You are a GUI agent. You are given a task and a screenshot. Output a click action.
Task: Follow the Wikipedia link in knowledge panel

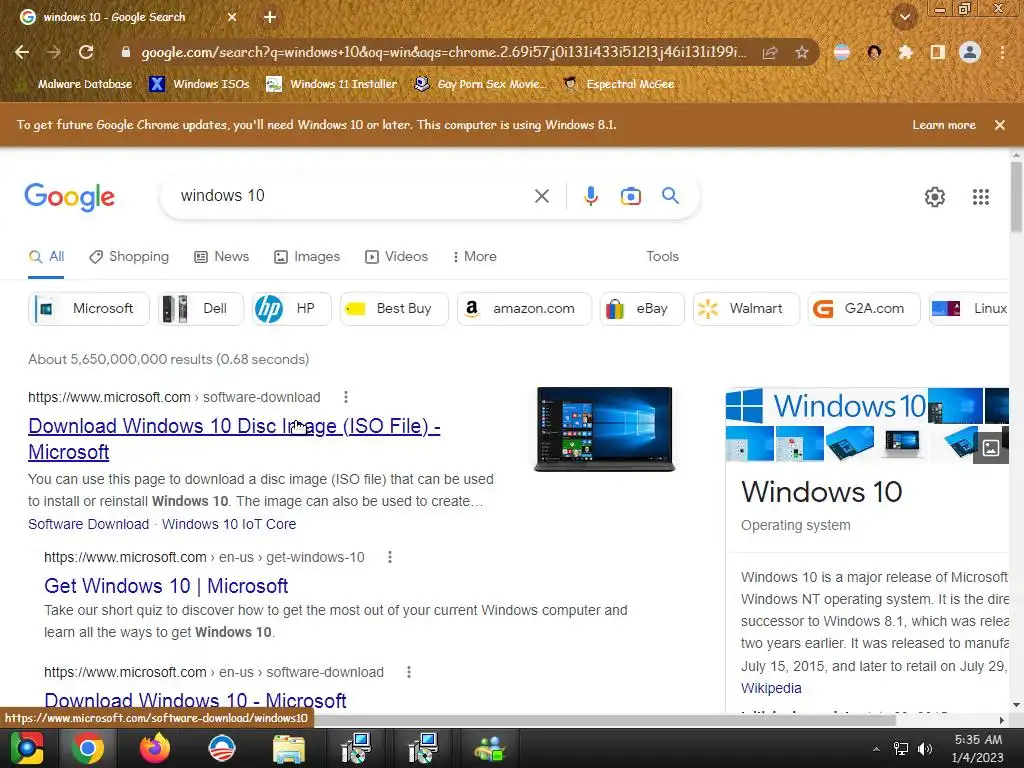point(771,688)
